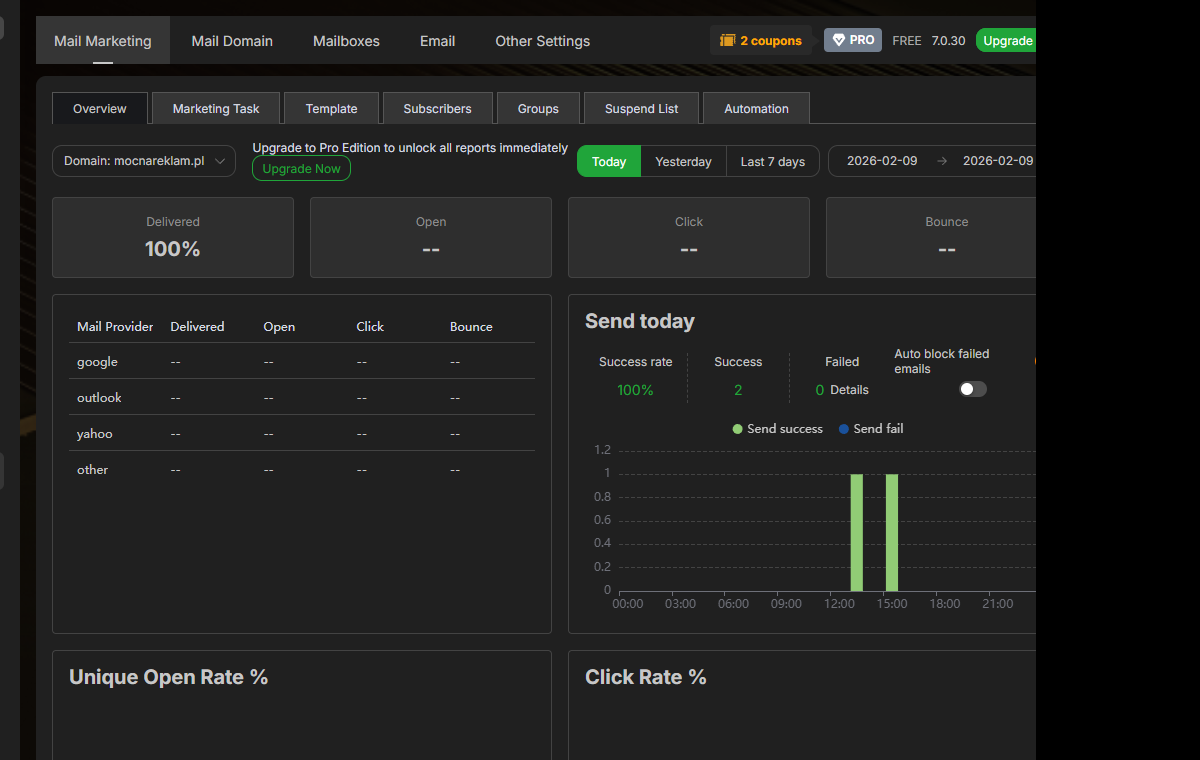Viewport: 1200px width, 760px height.
Task: Click the 7.0.30 version number
Action: tap(948, 41)
